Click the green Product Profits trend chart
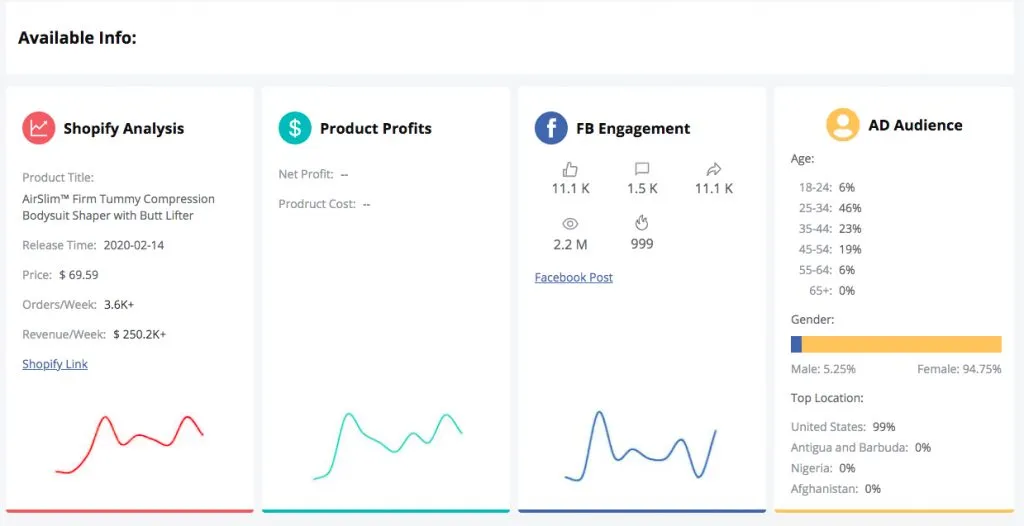Screen dimensions: 1024x526 pyautogui.click(x=388, y=440)
